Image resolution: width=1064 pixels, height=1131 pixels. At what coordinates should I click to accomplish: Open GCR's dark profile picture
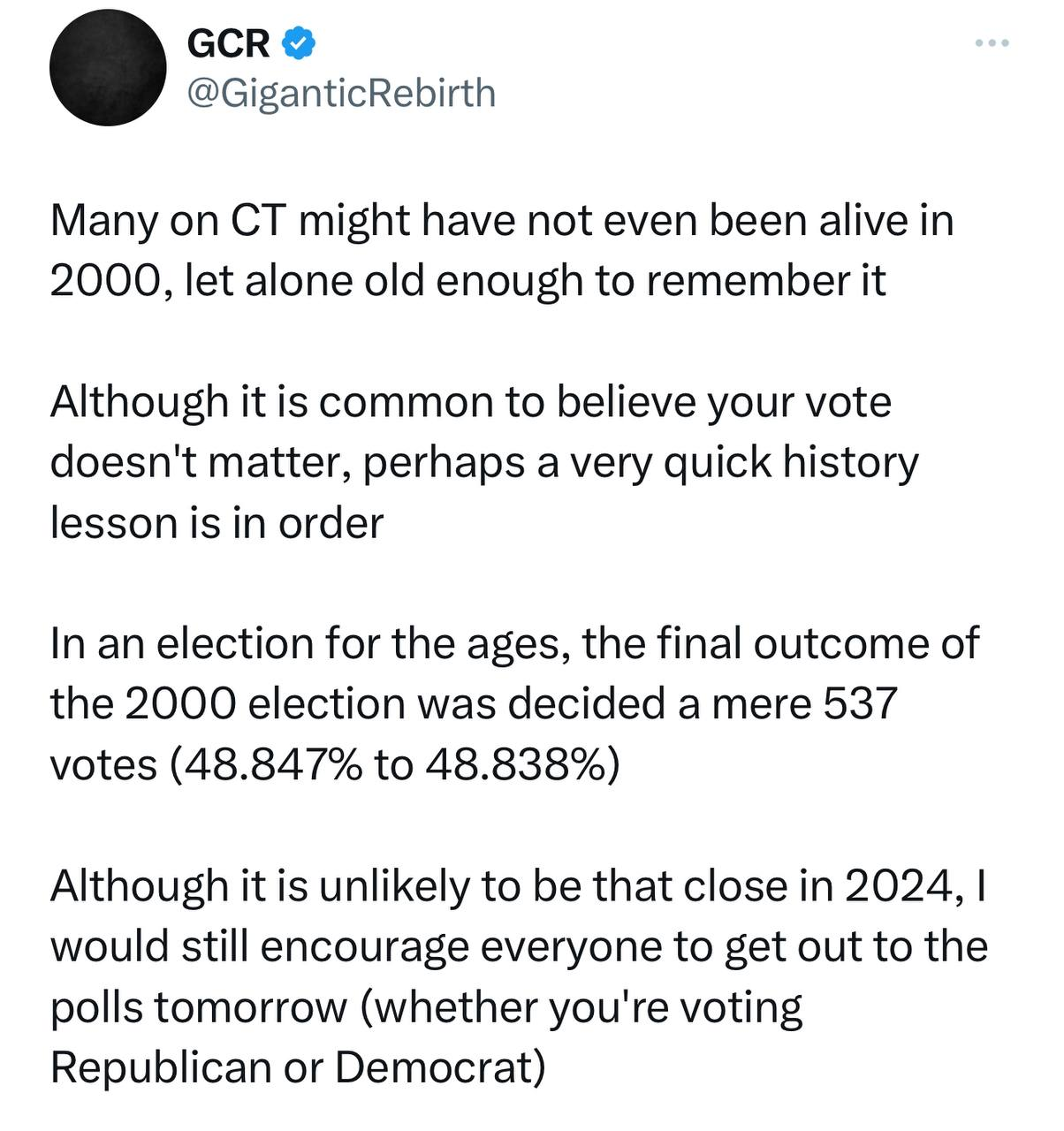(x=108, y=67)
